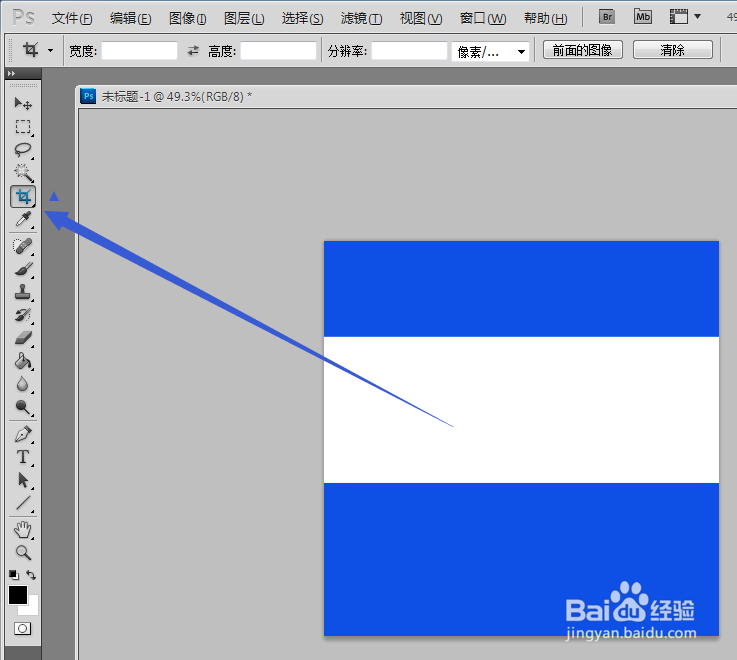Select the Blur tool
The height and width of the screenshot is (660, 737).
[23, 384]
